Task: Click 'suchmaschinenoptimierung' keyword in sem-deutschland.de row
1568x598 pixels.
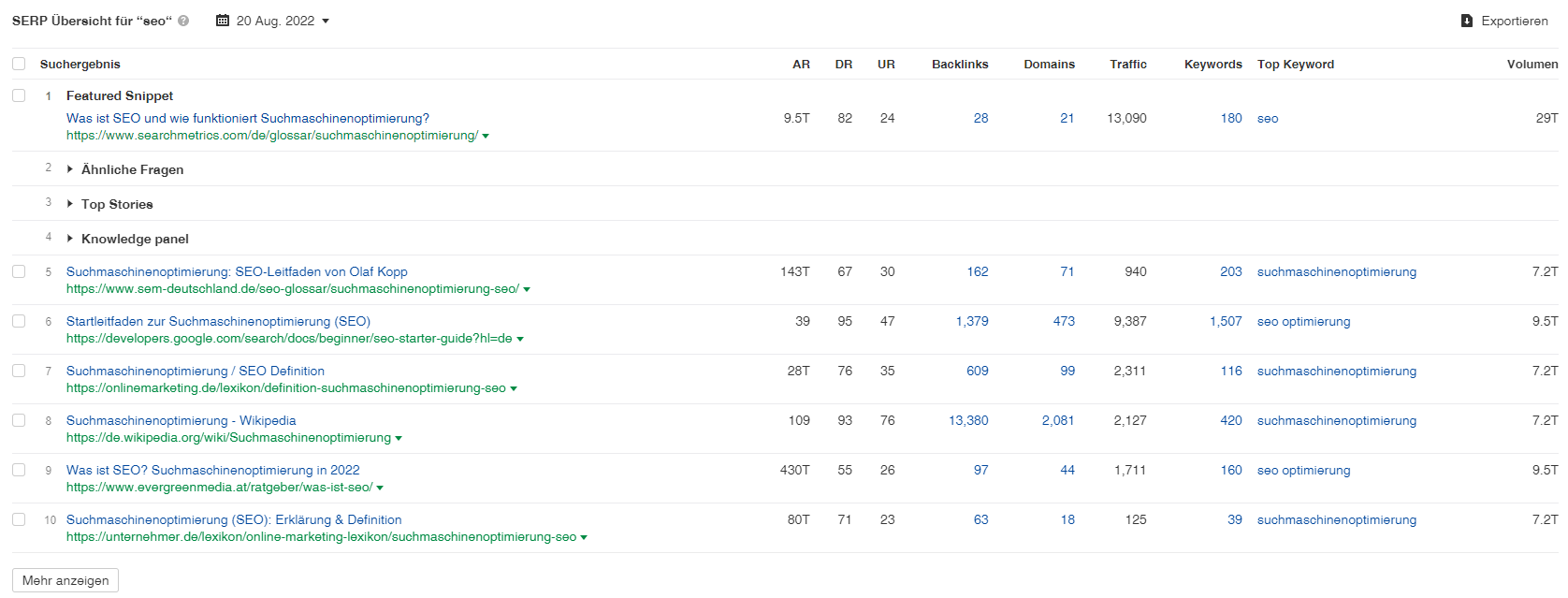Action: tap(1337, 271)
